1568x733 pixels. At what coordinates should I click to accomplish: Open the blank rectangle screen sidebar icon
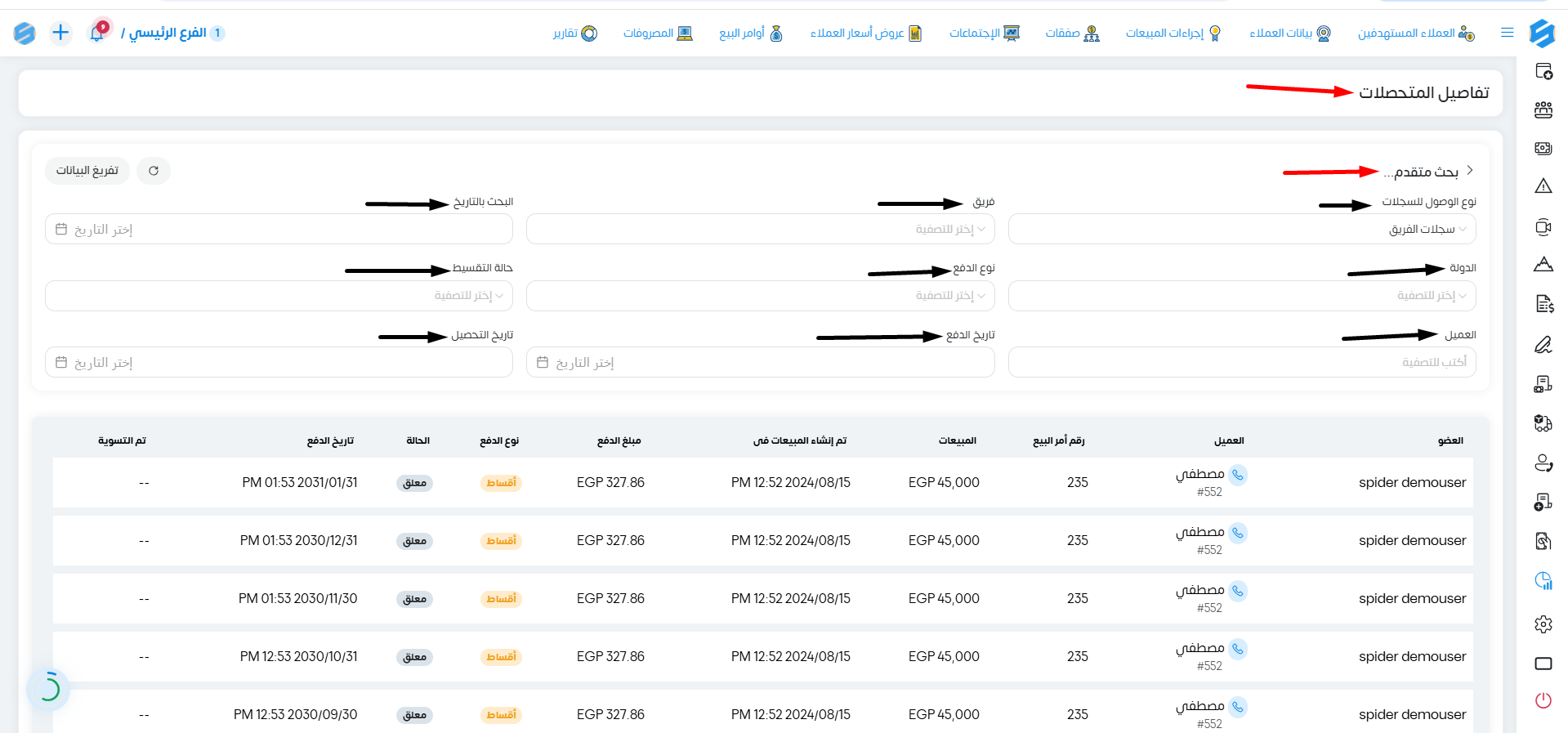1543,664
